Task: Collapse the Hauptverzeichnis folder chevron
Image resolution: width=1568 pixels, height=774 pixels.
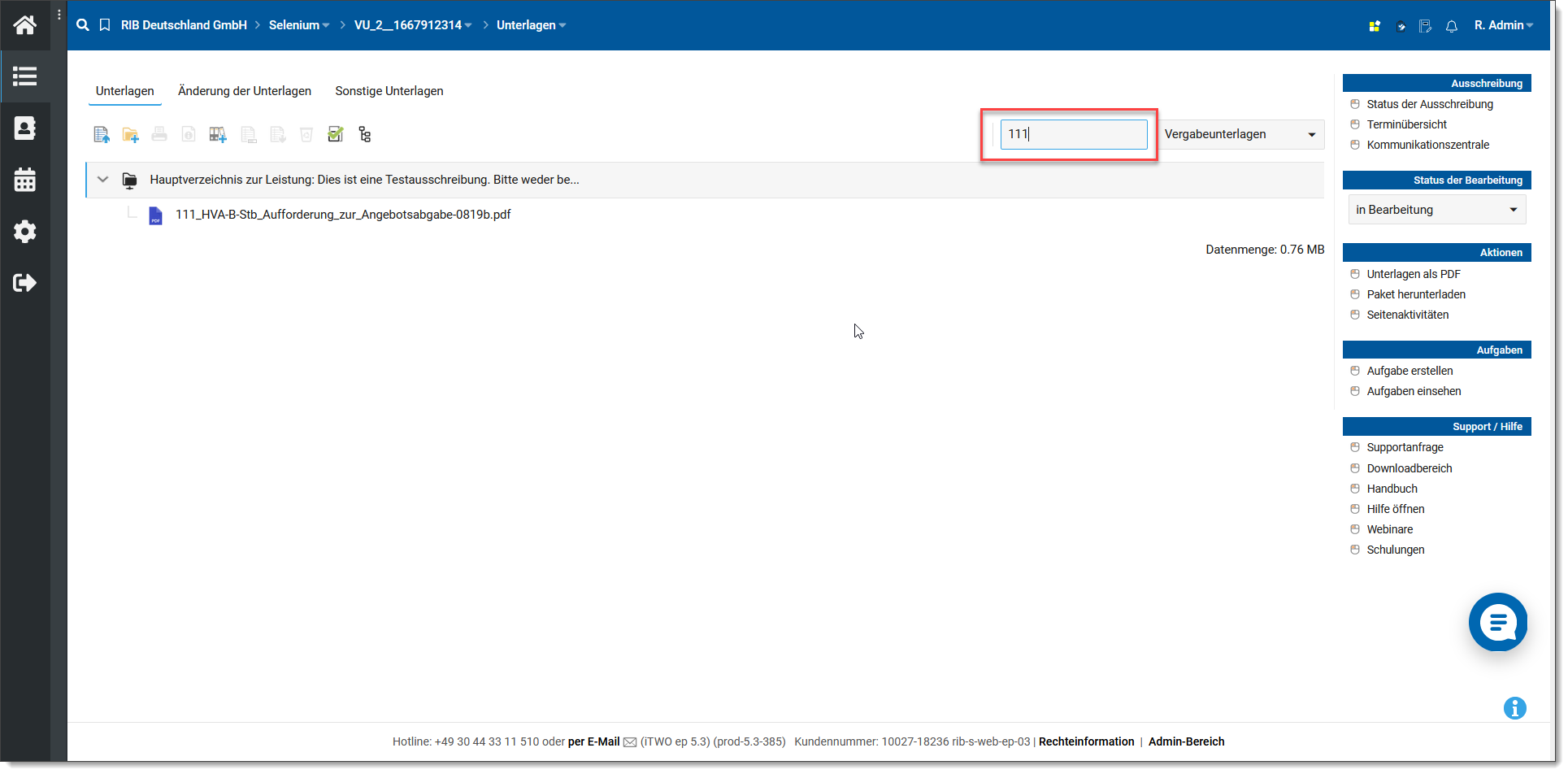Action: (x=103, y=180)
